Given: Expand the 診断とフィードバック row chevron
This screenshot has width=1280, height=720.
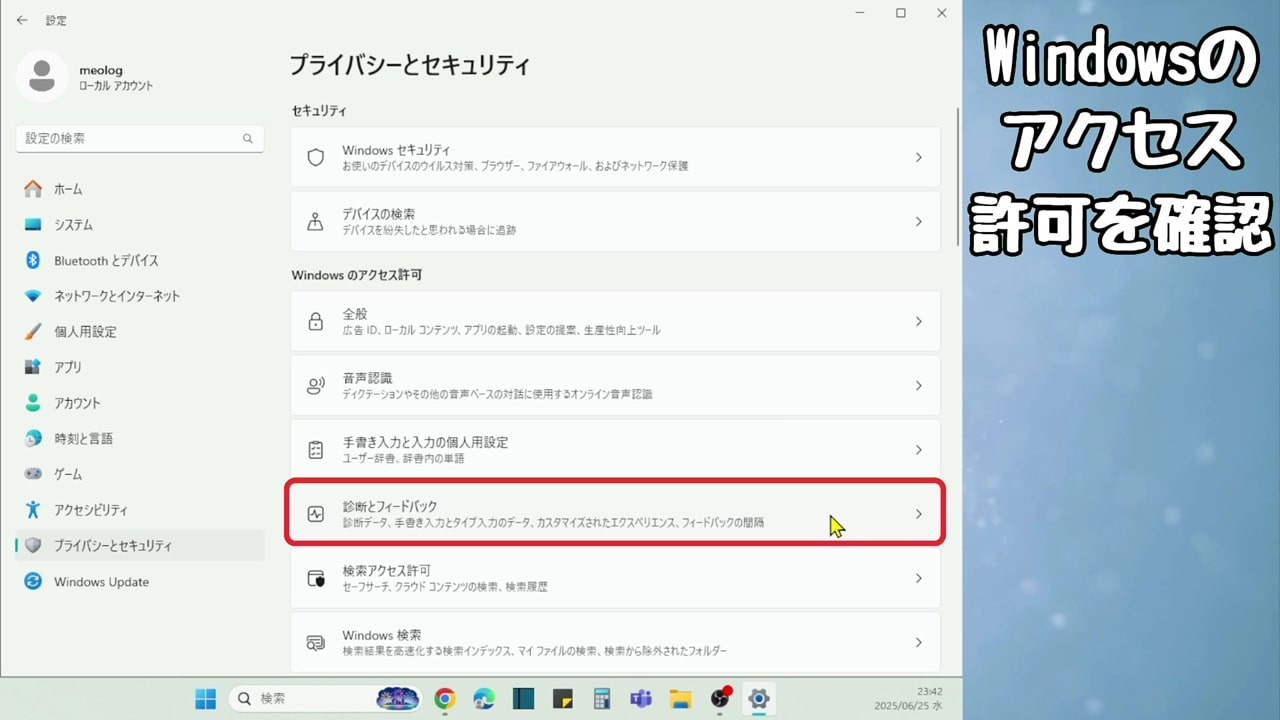Looking at the screenshot, I should [919, 514].
